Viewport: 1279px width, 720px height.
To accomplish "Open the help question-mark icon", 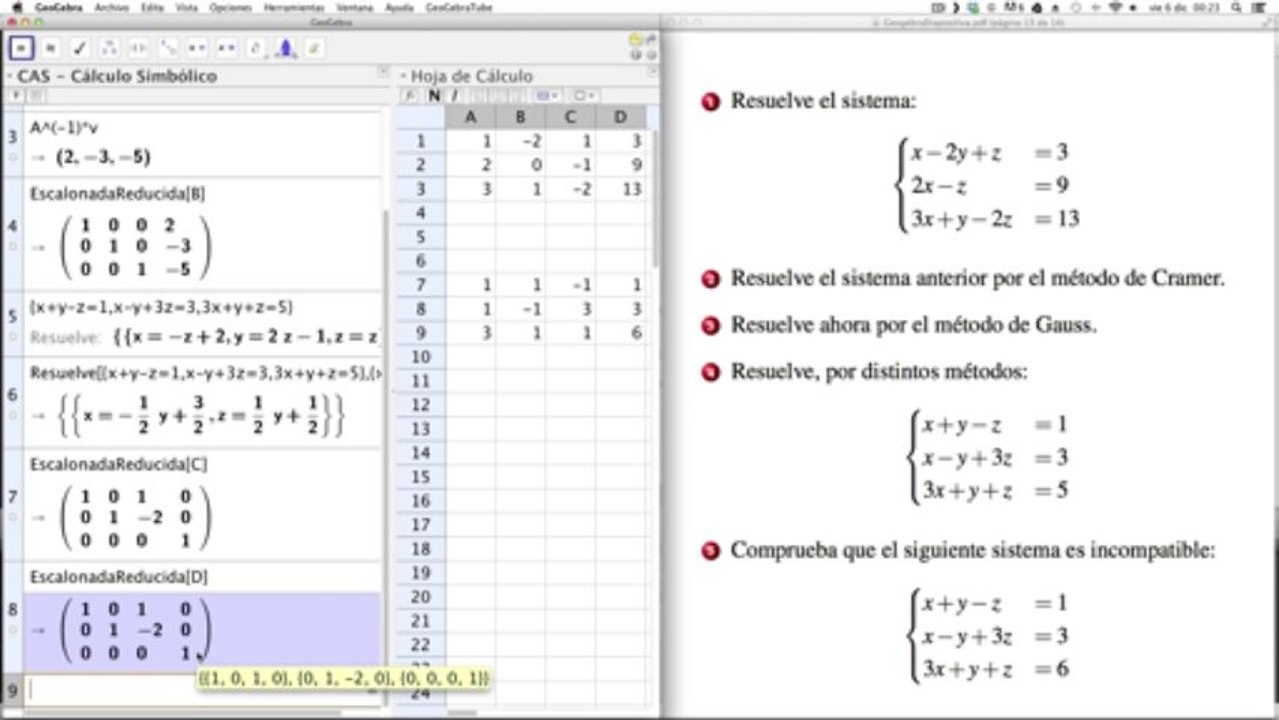I will tap(636, 55).
